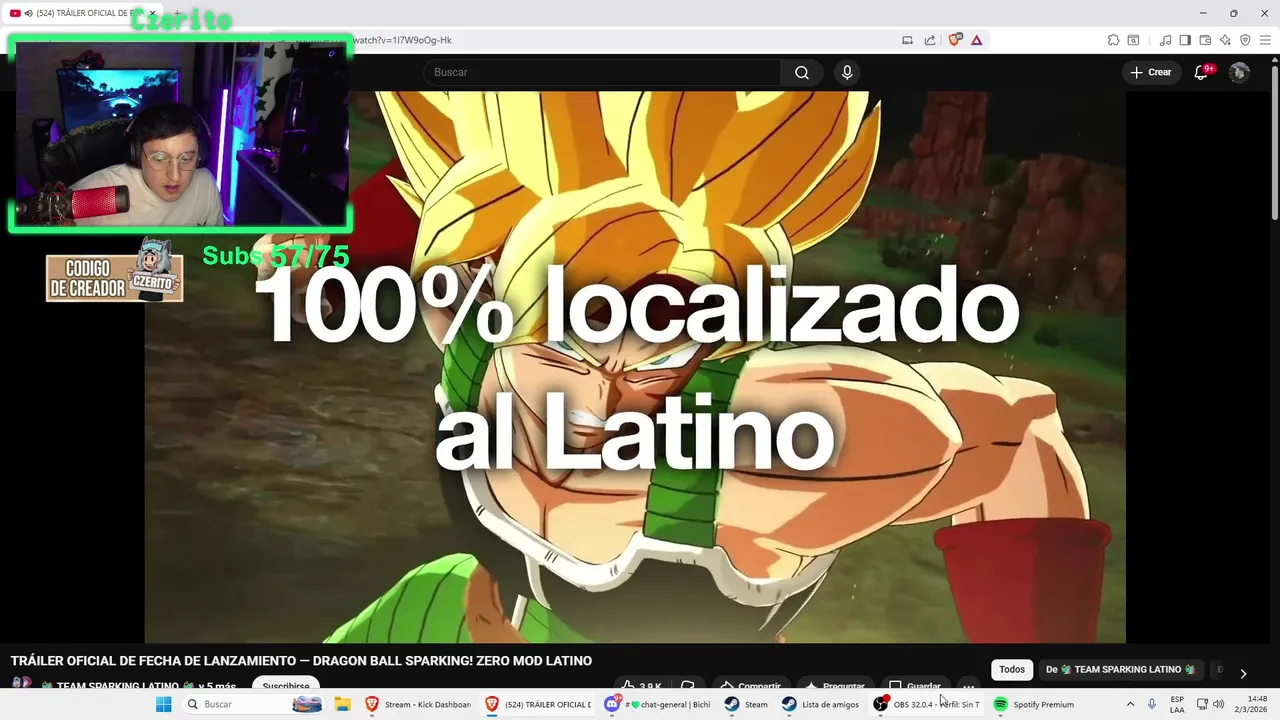Image resolution: width=1280 pixels, height=720 pixels.
Task: Select the Todos filter chip
Action: 1012,669
